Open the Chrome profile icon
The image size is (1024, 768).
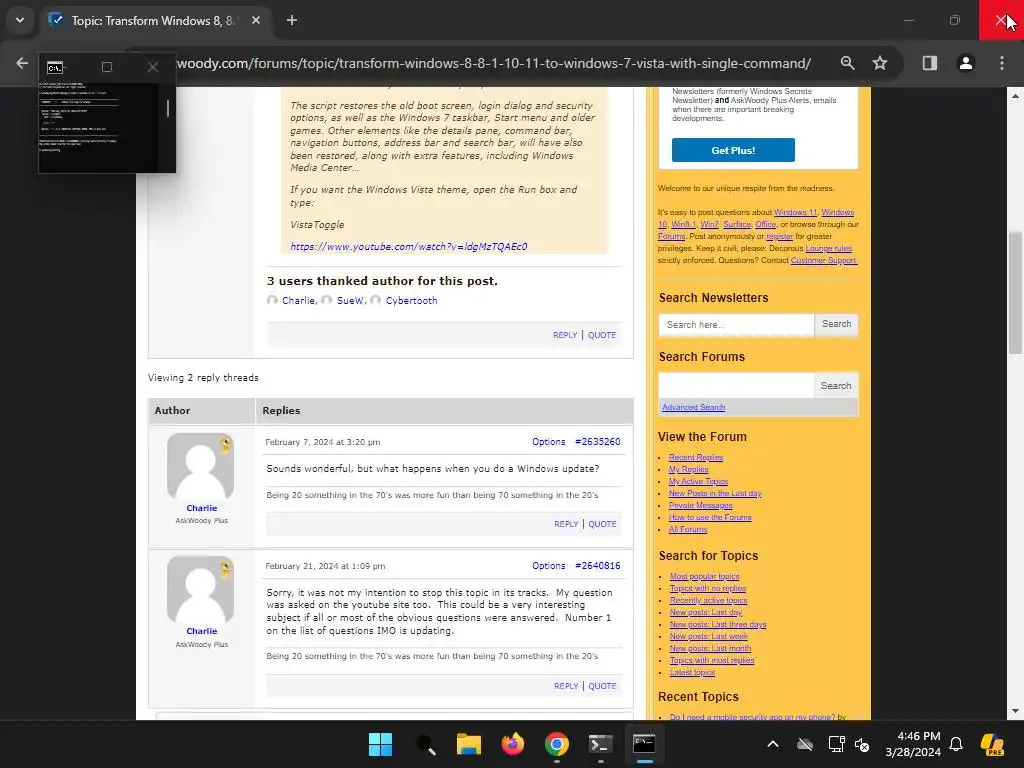click(965, 63)
